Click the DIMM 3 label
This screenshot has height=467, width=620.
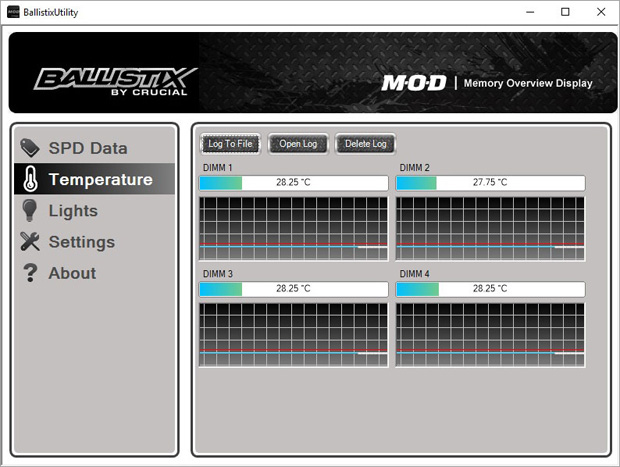[217, 274]
